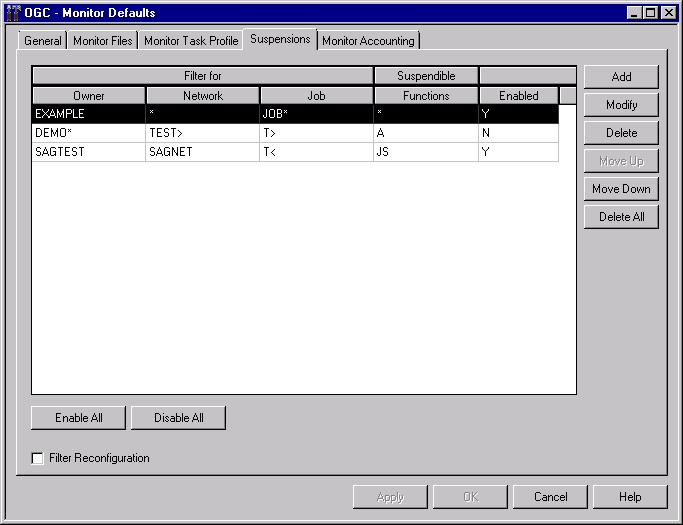Click the Help button
The height and width of the screenshot is (525, 683).
pyautogui.click(x=630, y=497)
